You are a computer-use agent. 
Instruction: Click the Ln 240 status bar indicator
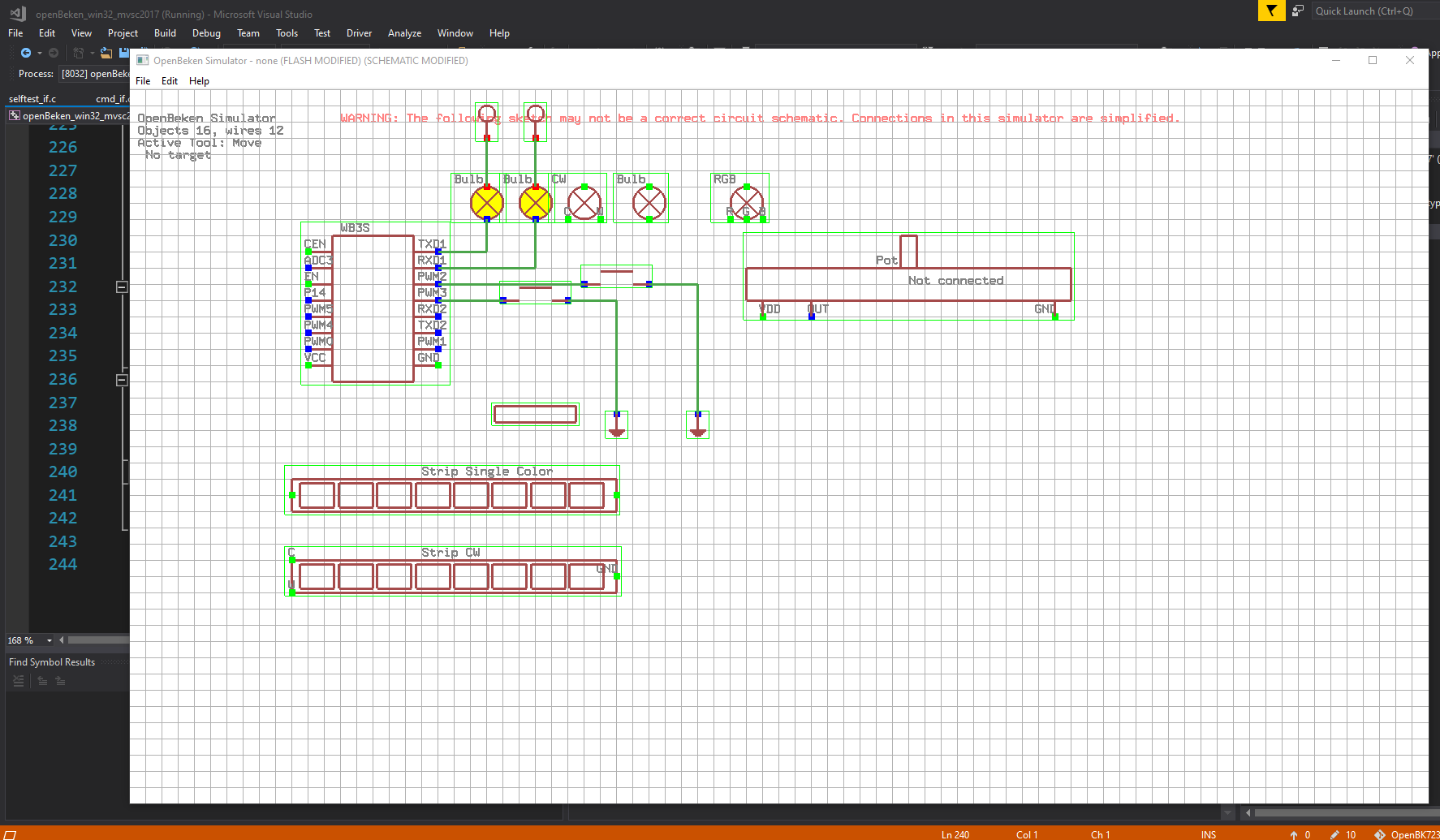pos(955,834)
